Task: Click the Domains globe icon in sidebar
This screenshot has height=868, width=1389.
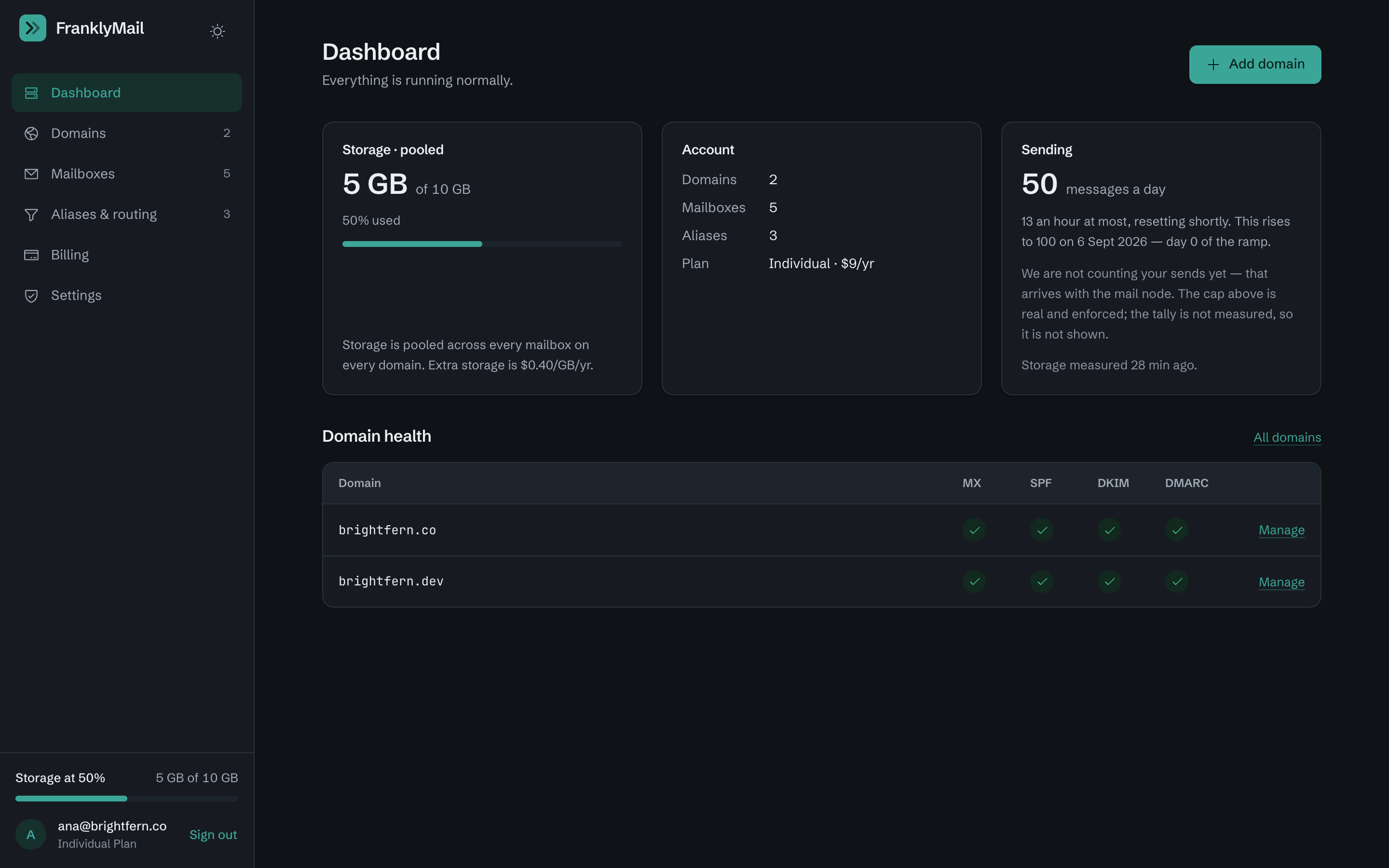Action: tap(31, 133)
